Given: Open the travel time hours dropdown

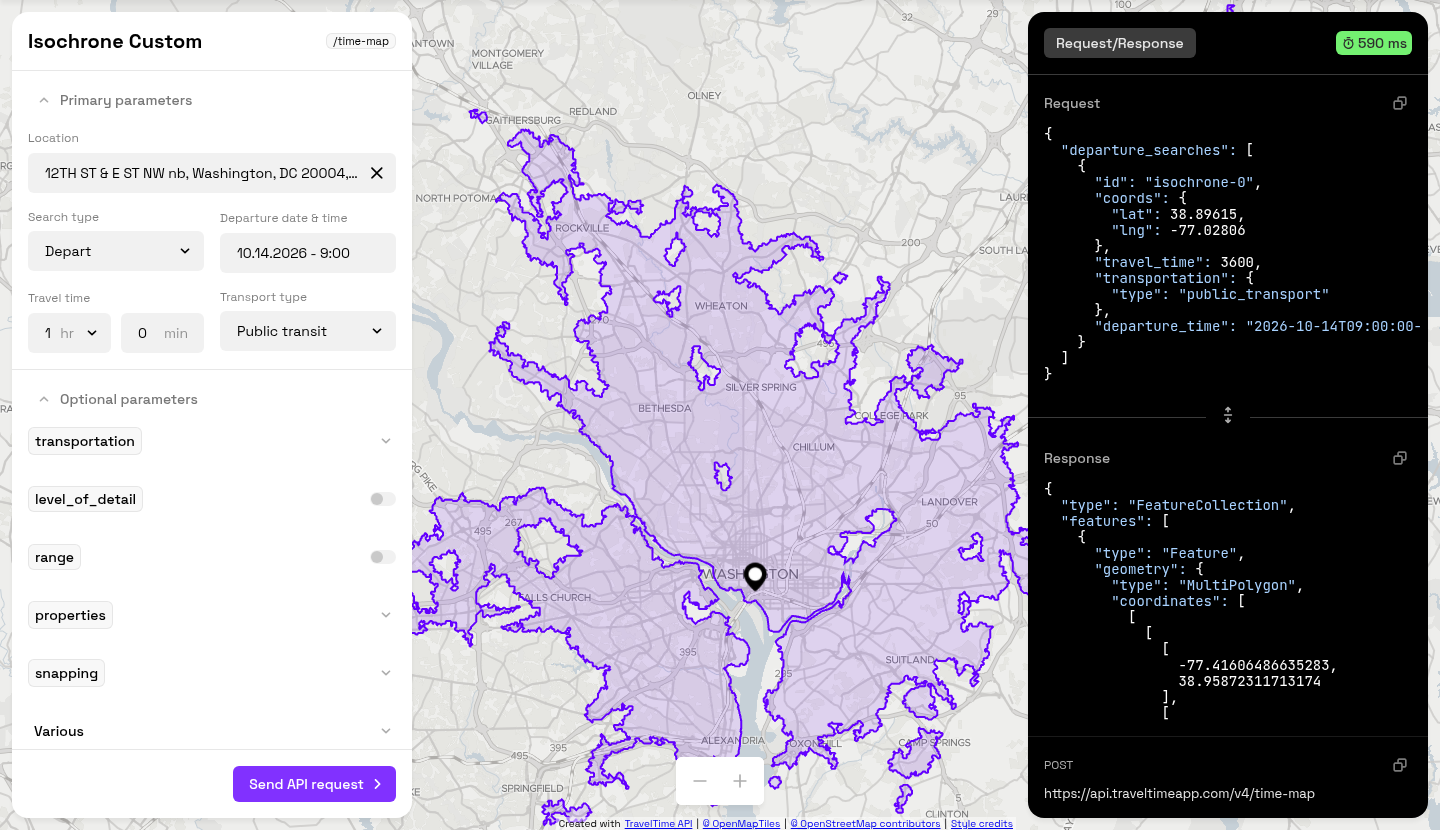Looking at the screenshot, I should pyautogui.click(x=69, y=333).
